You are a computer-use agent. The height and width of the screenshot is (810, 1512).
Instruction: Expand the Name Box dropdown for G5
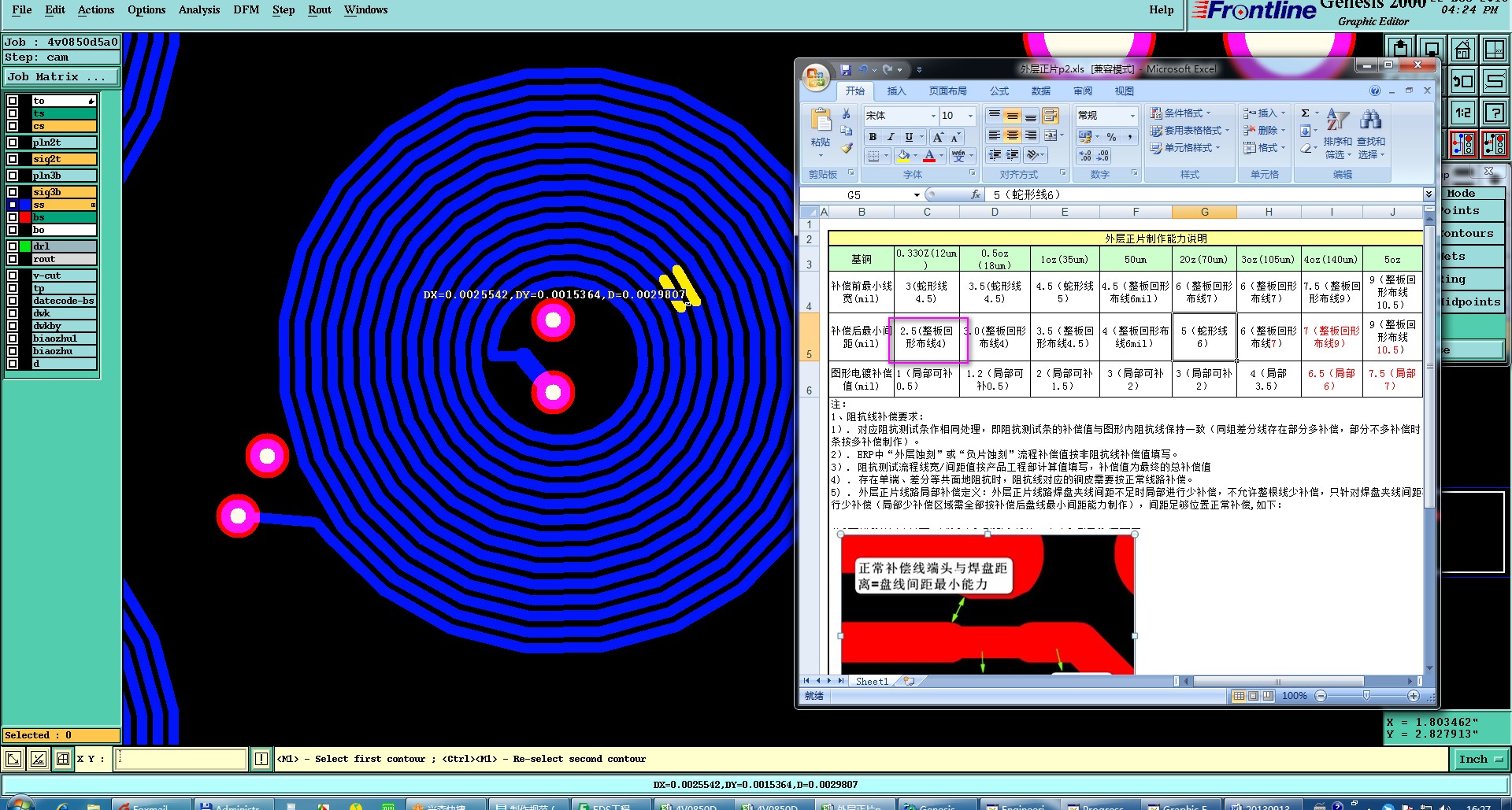coord(917,195)
